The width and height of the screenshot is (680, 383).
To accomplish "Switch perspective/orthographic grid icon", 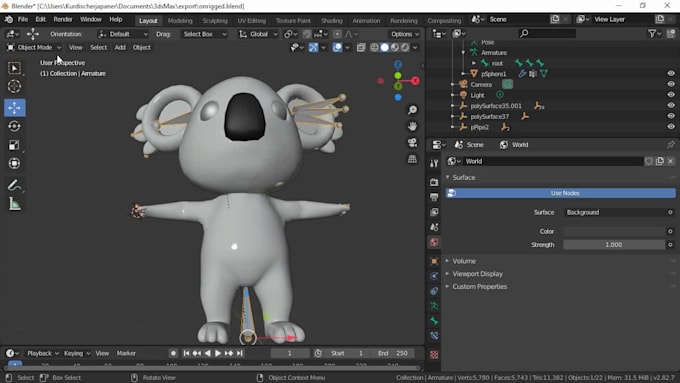I will tap(412, 159).
